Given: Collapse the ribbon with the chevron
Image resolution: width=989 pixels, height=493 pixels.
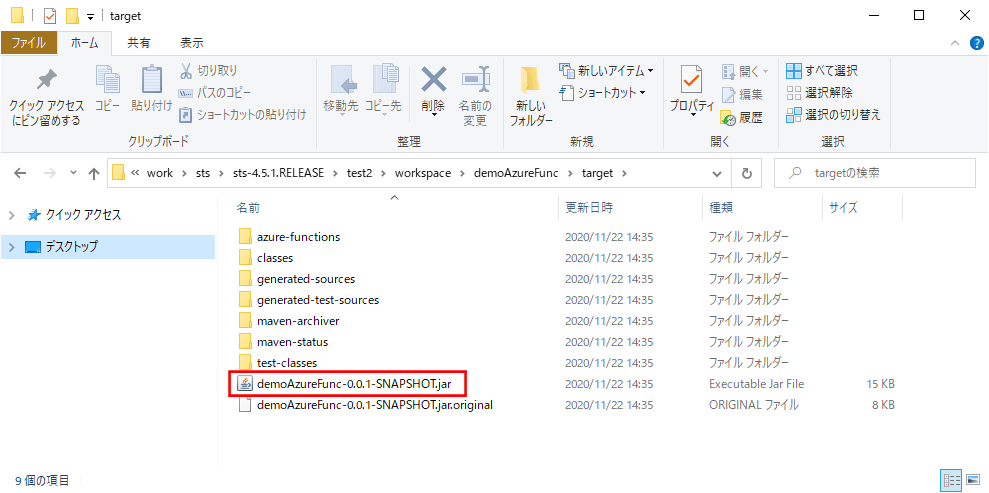Looking at the screenshot, I should click(956, 43).
